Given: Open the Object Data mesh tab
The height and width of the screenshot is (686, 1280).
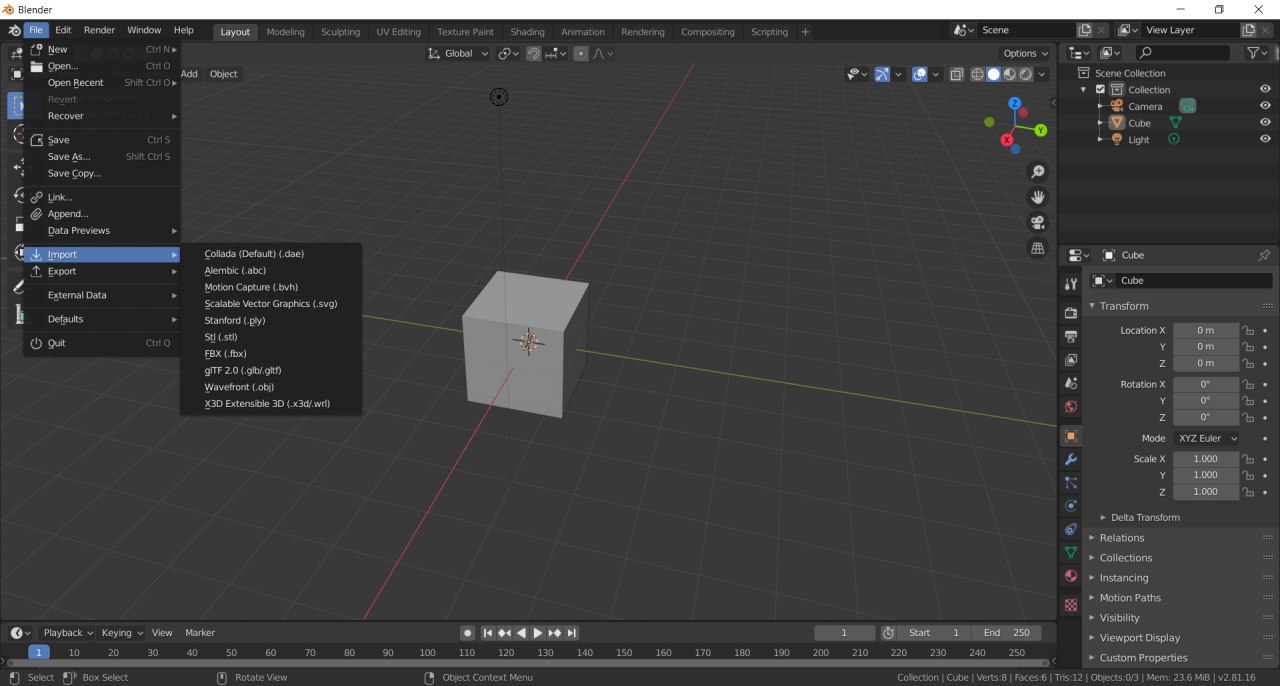Looking at the screenshot, I should (1071, 552).
